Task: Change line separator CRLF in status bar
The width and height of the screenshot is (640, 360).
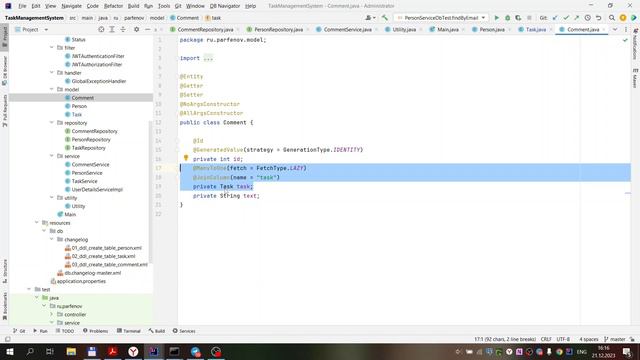Action: [x=546, y=339]
